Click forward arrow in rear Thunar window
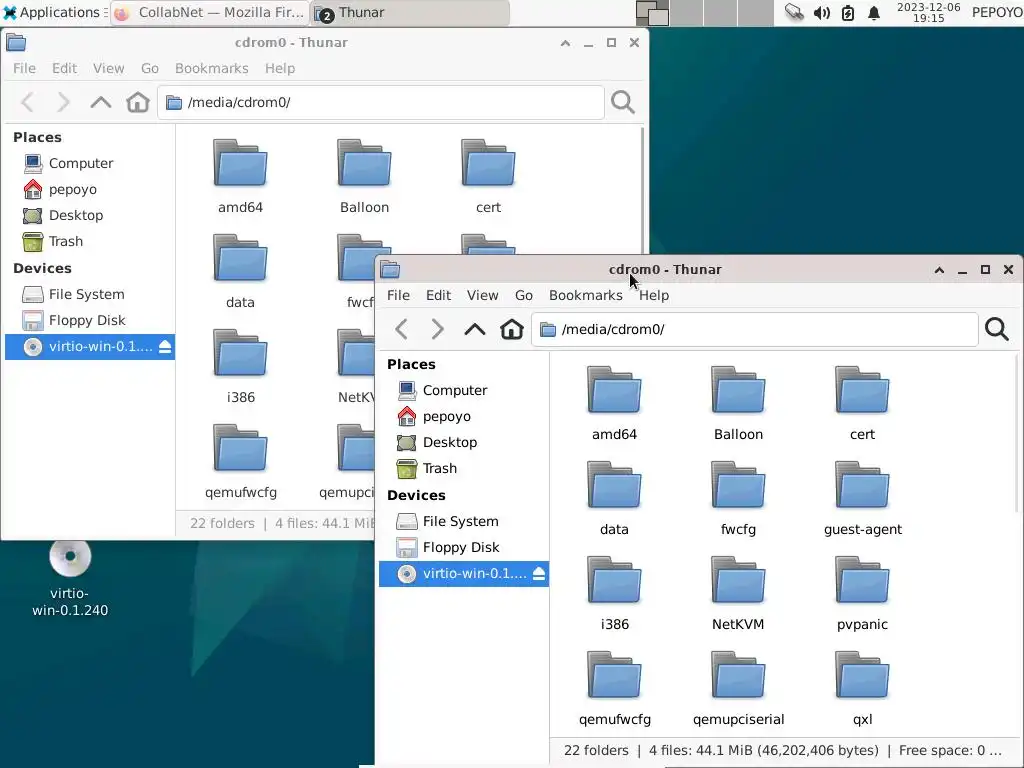Image resolution: width=1024 pixels, height=768 pixels. click(x=63, y=102)
